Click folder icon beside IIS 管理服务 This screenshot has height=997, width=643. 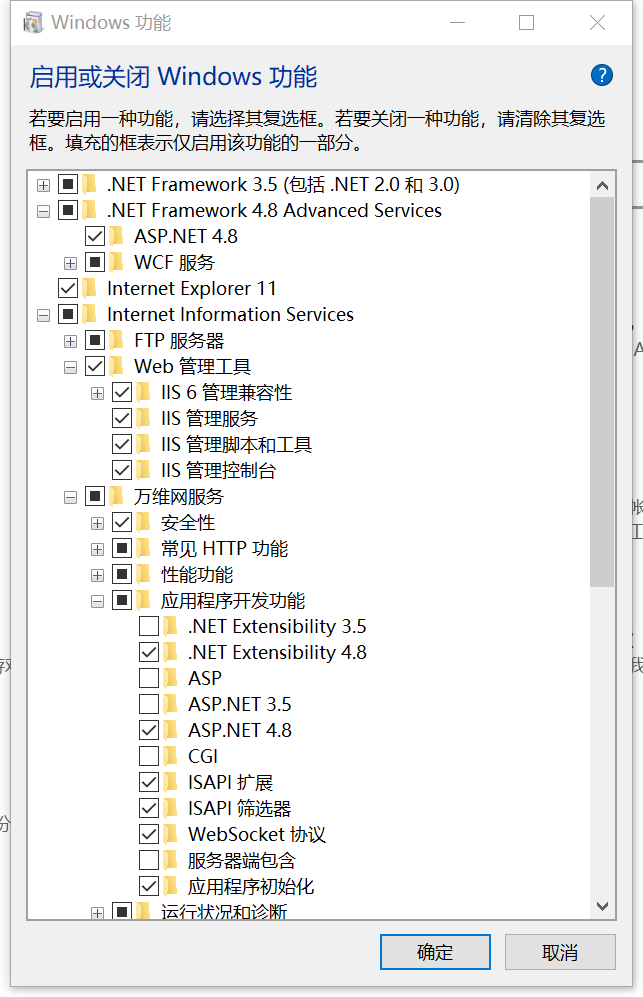[144, 418]
